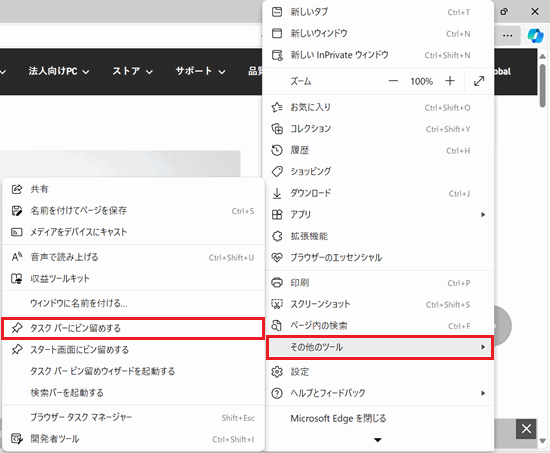550x453 pixels.
Task: Click the 収益ツールキット icon
Action: click(x=17, y=279)
